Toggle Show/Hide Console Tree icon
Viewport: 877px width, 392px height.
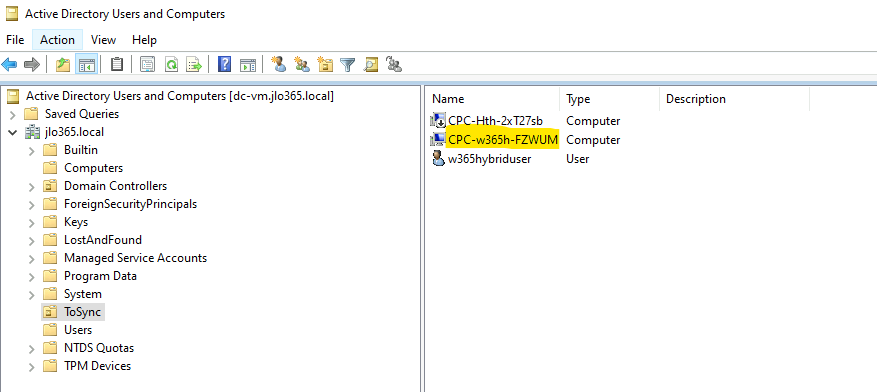87,65
